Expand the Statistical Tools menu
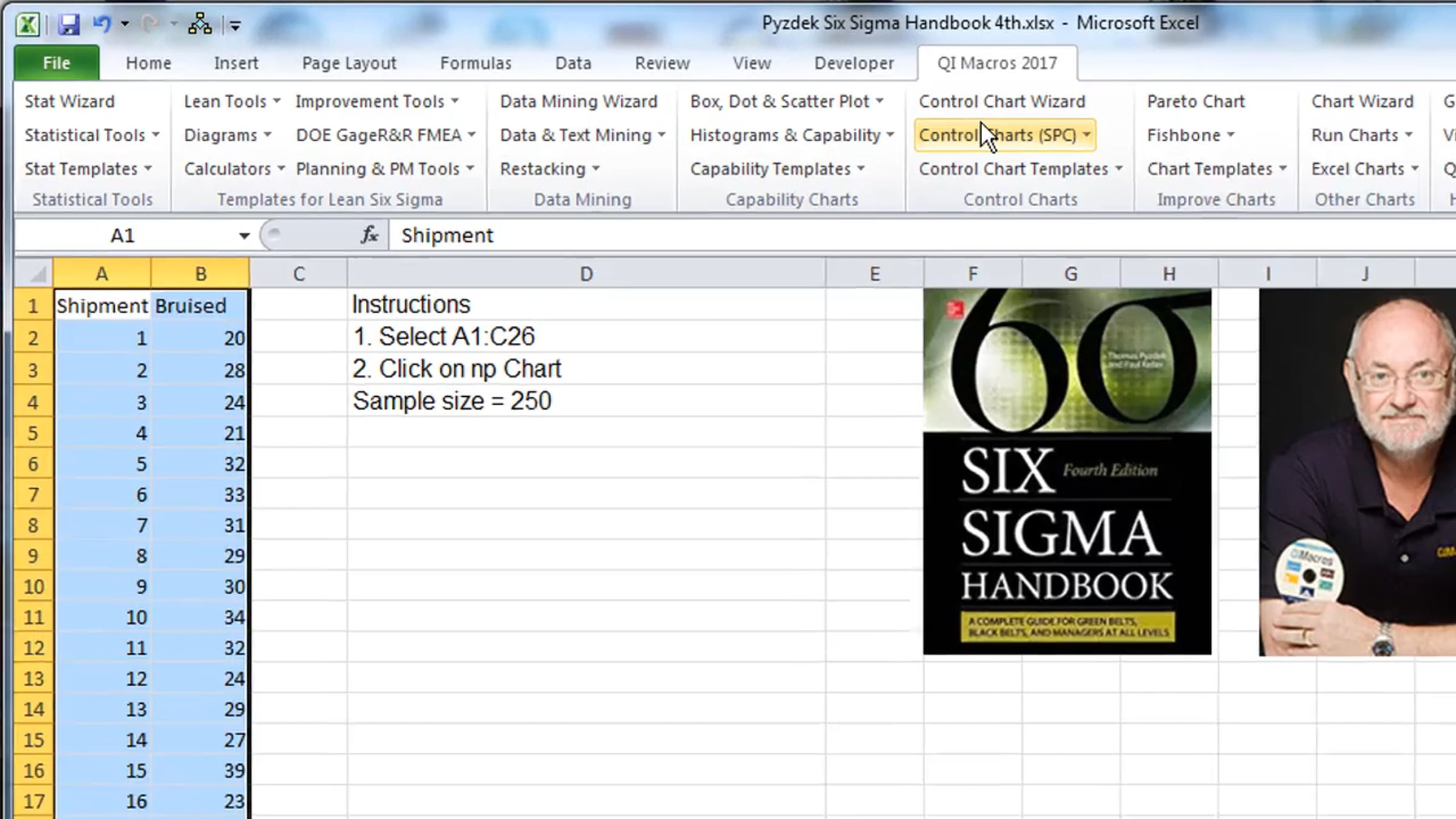The height and width of the screenshot is (819, 1456). pos(92,135)
